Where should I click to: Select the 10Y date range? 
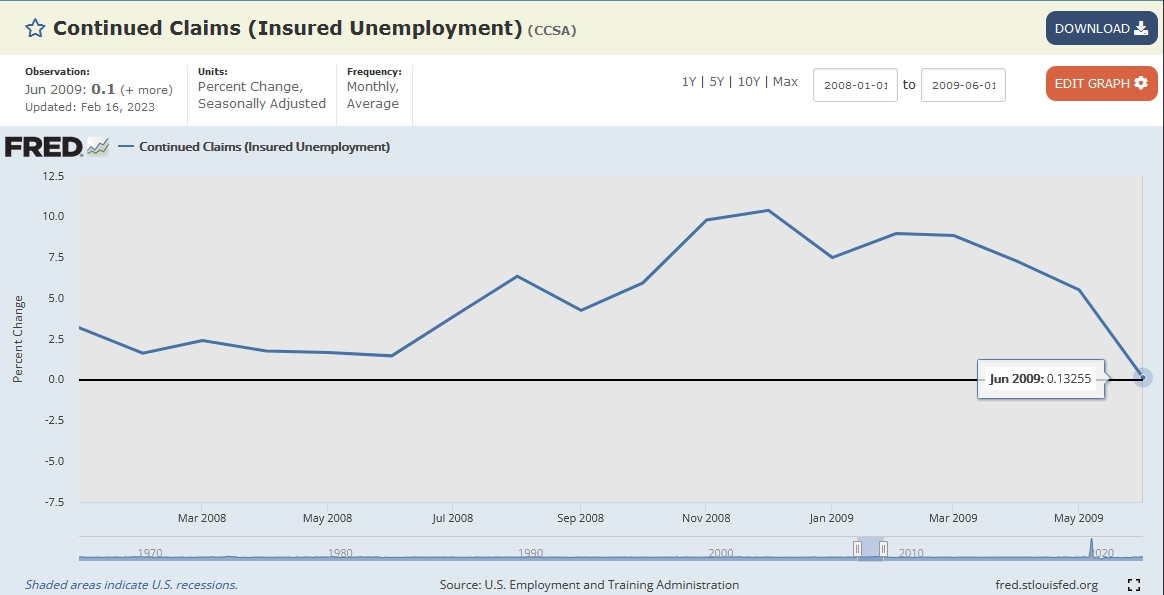pos(748,82)
